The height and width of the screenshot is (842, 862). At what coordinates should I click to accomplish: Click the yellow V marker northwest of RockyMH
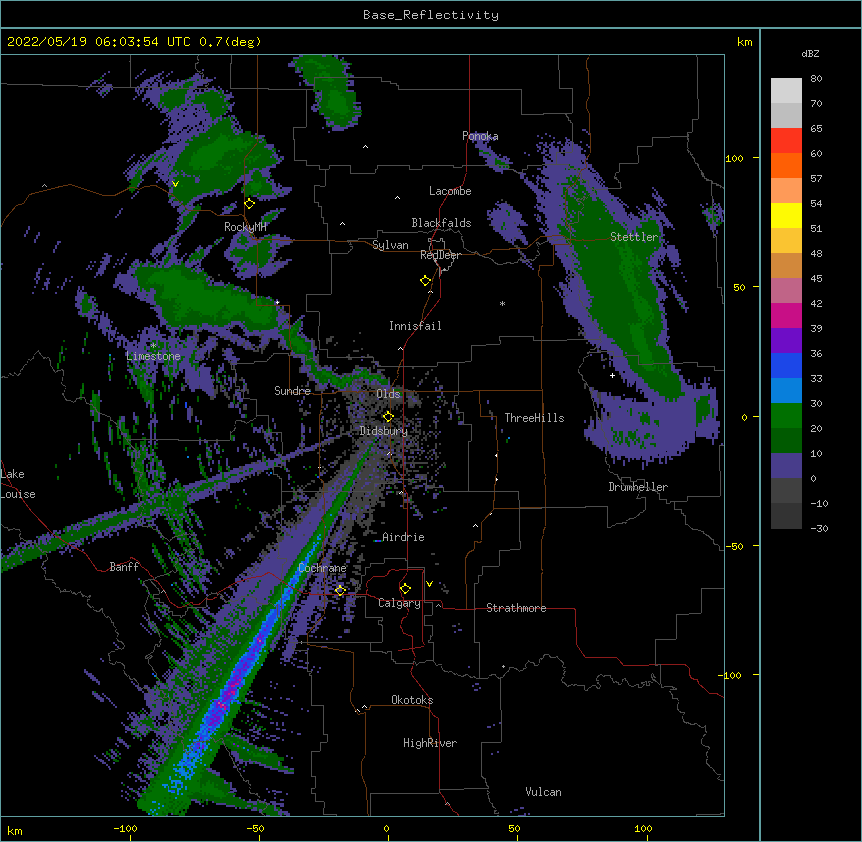click(175, 184)
